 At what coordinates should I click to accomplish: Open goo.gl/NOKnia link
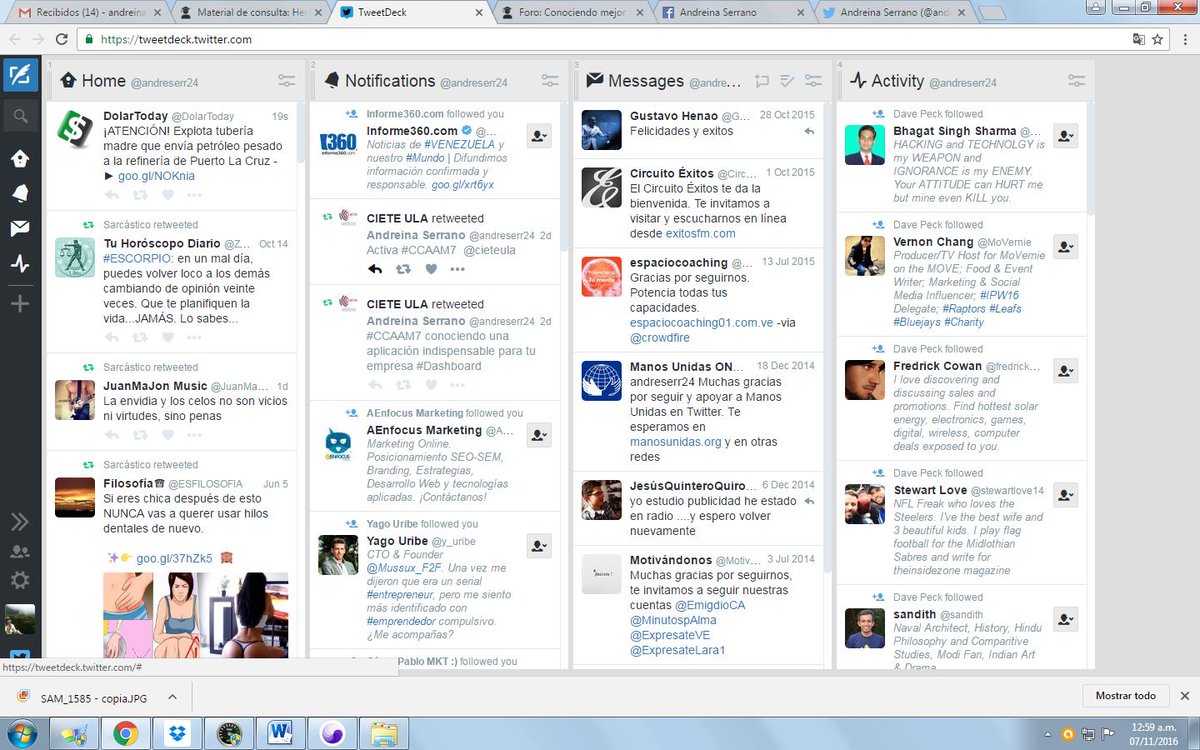156,176
